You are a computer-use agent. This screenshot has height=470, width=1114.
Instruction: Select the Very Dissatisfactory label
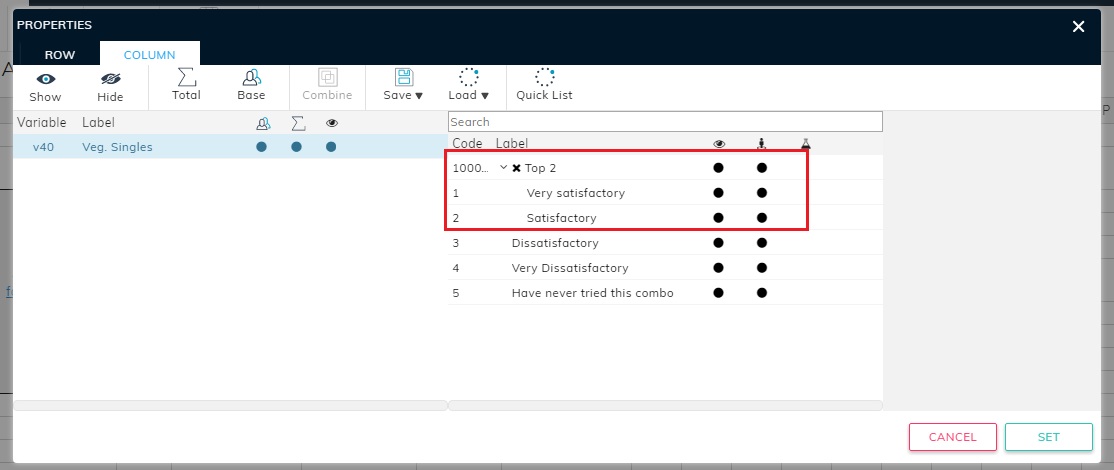pos(570,268)
